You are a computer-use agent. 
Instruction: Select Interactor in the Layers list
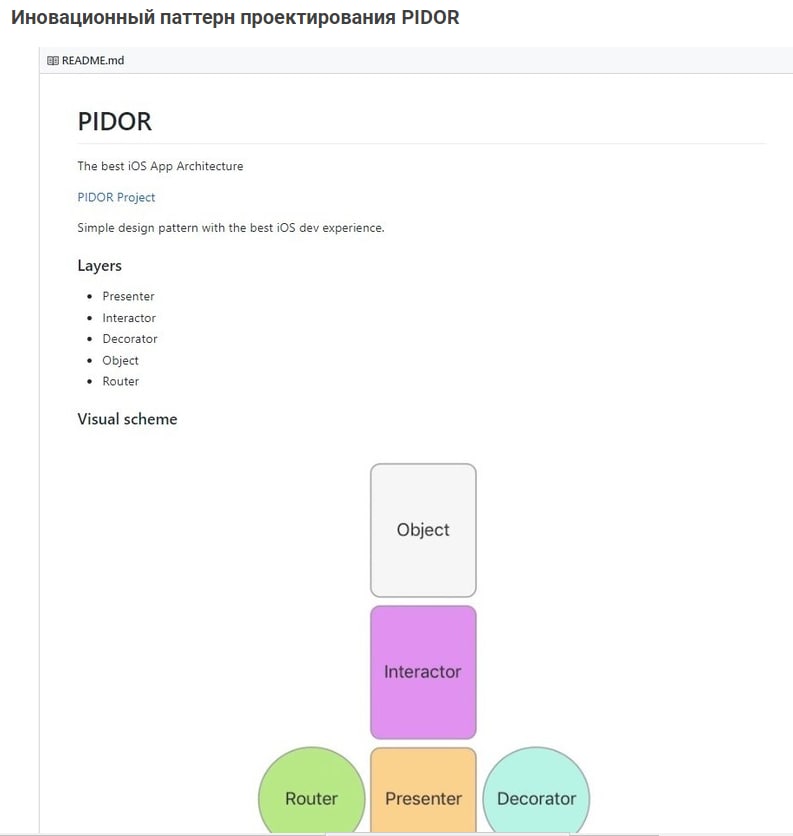coord(129,318)
